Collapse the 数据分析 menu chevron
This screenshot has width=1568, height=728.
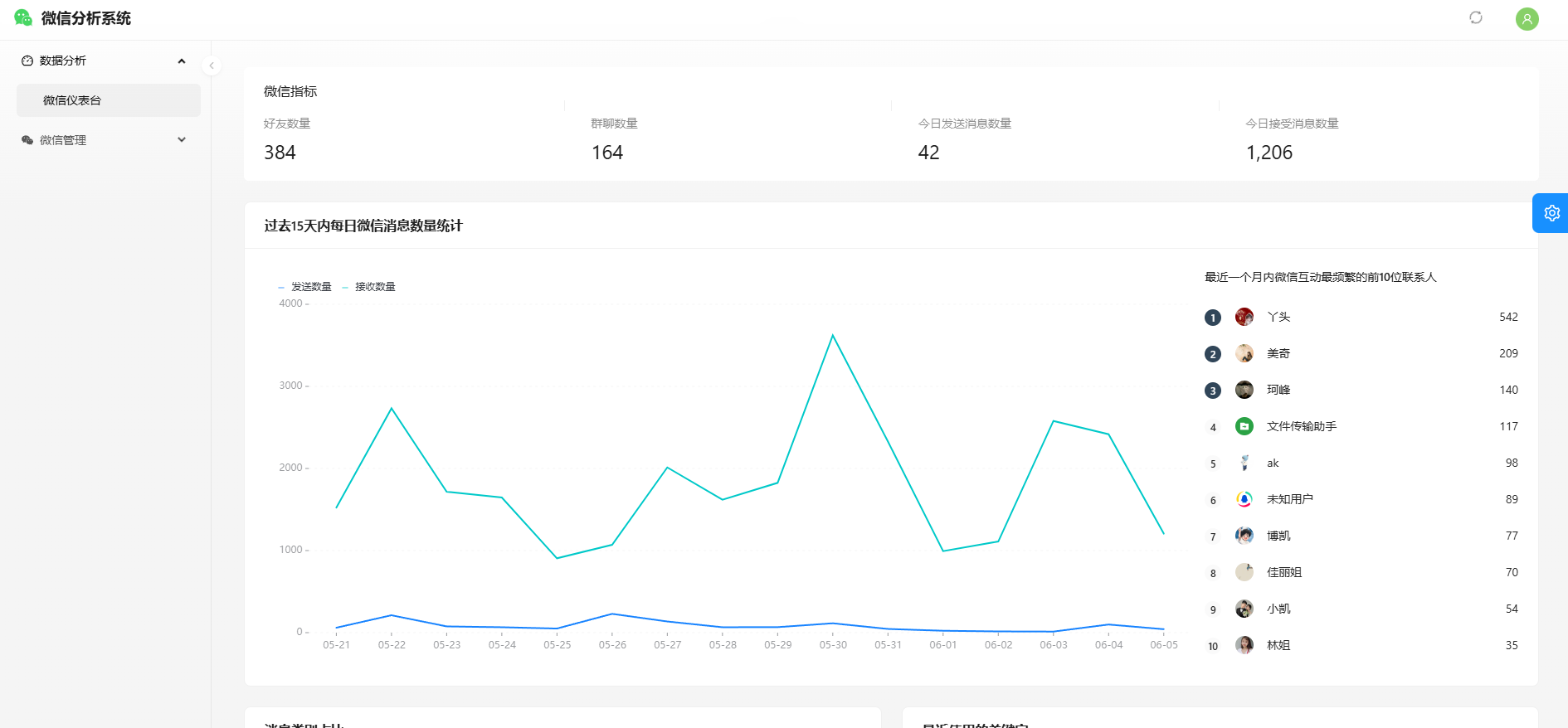click(182, 61)
